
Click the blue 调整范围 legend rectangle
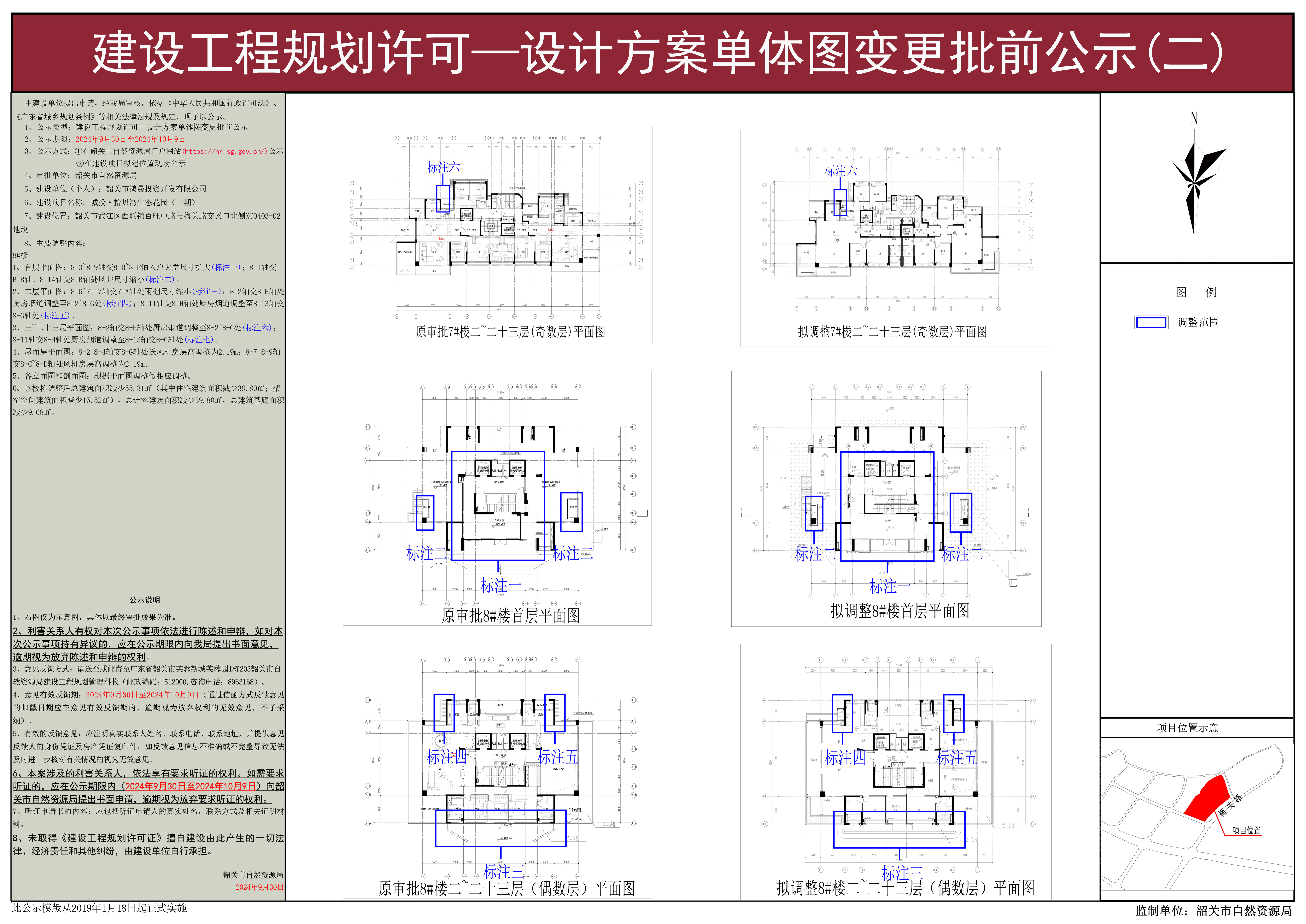tap(1151, 323)
